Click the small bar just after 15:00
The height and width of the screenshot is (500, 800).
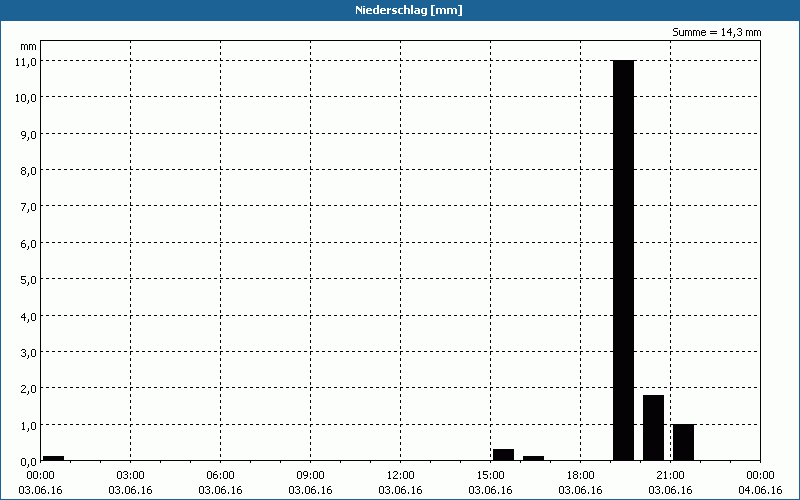pyautogui.click(x=503, y=455)
